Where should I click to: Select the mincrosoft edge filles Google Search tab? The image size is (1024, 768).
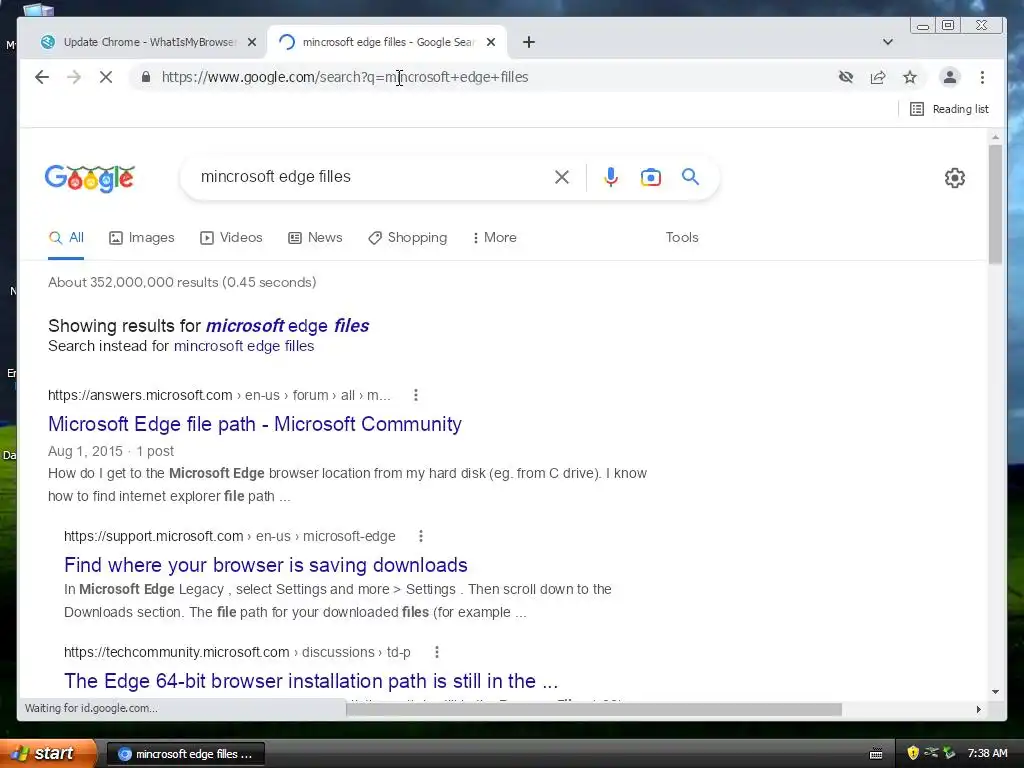point(387,42)
